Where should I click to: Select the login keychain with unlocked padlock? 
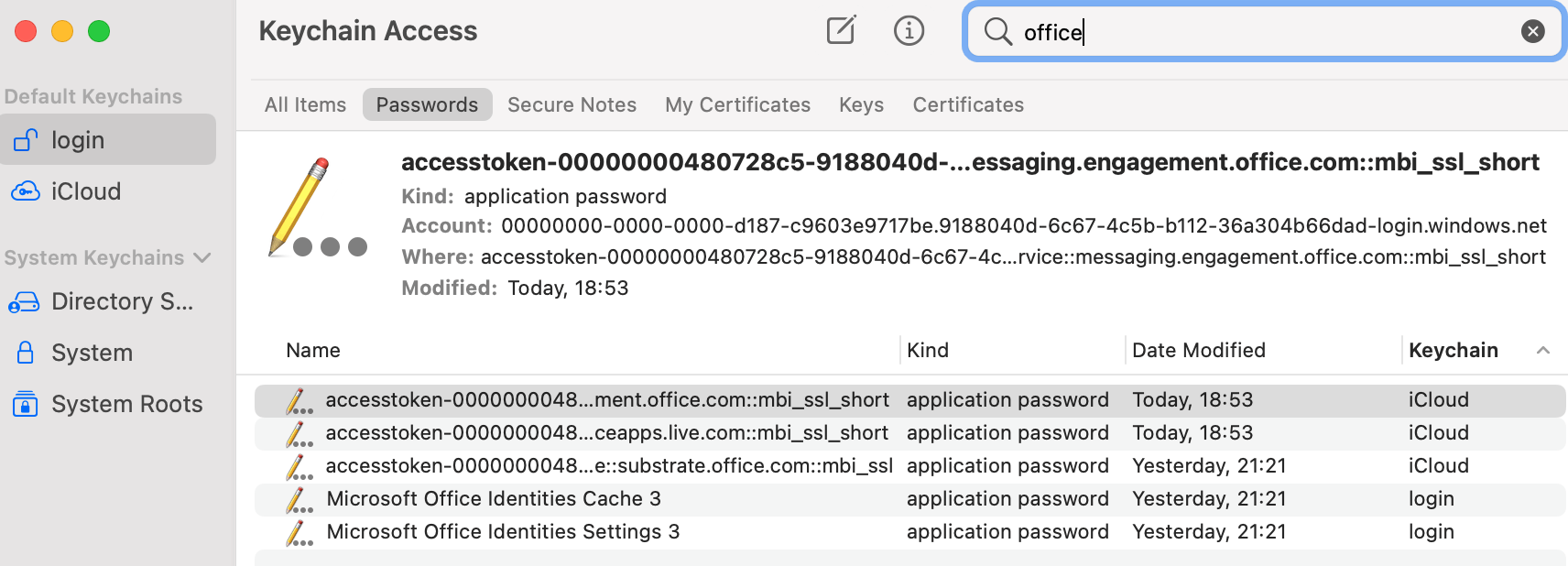pos(108,140)
